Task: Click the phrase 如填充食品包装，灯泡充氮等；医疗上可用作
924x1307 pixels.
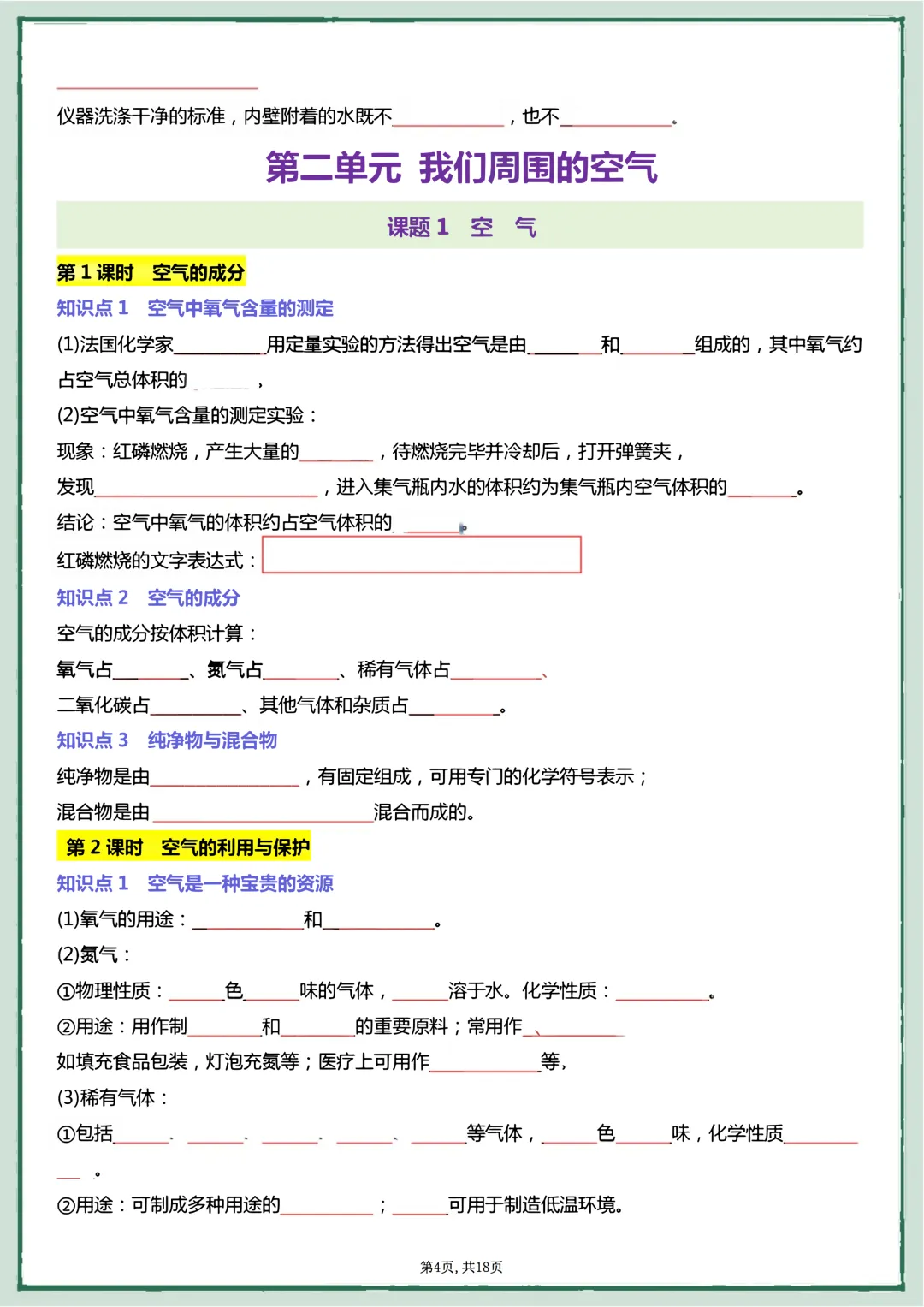Action: tap(243, 1061)
